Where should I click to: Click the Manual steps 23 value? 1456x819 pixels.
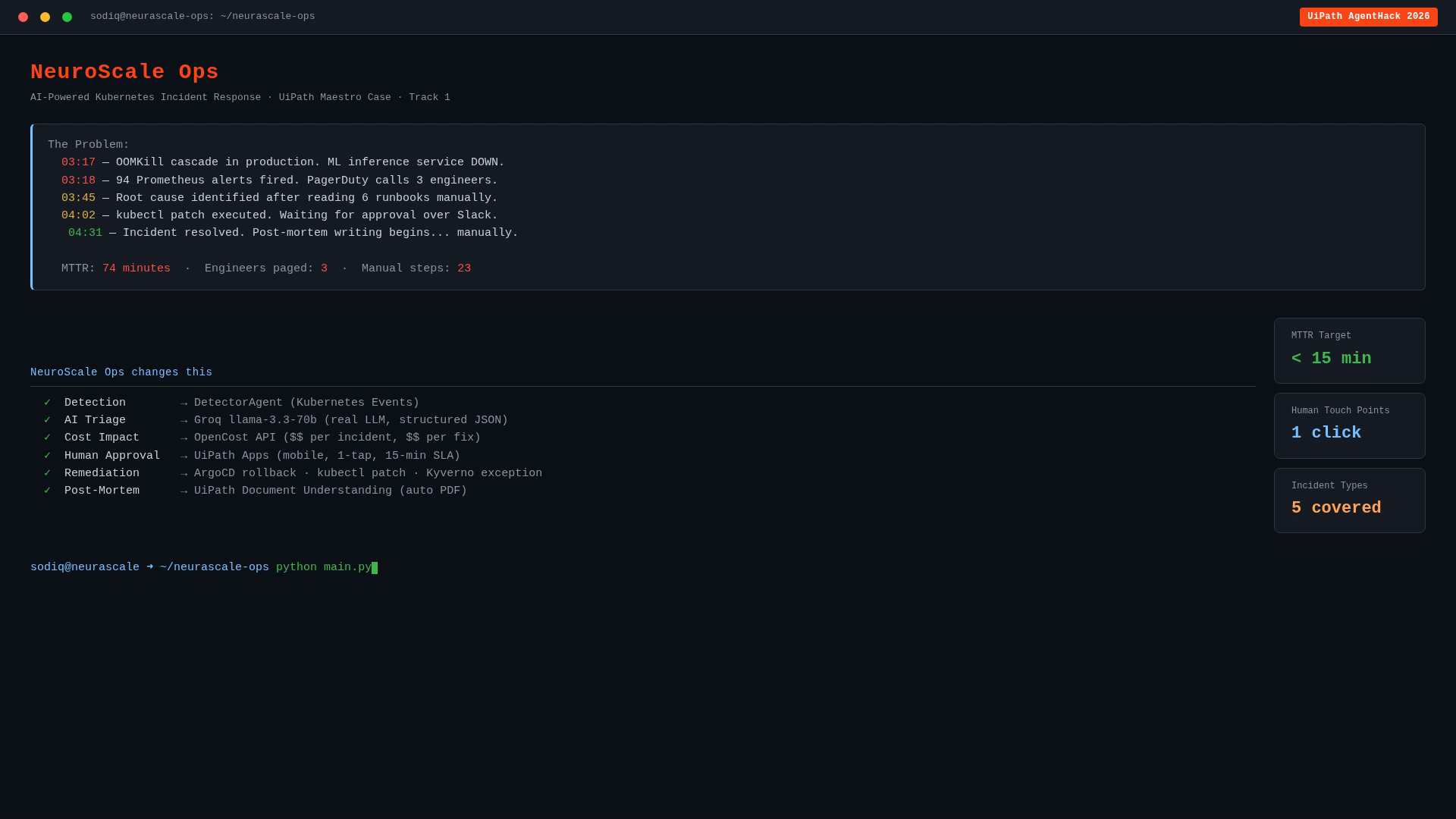tap(464, 268)
